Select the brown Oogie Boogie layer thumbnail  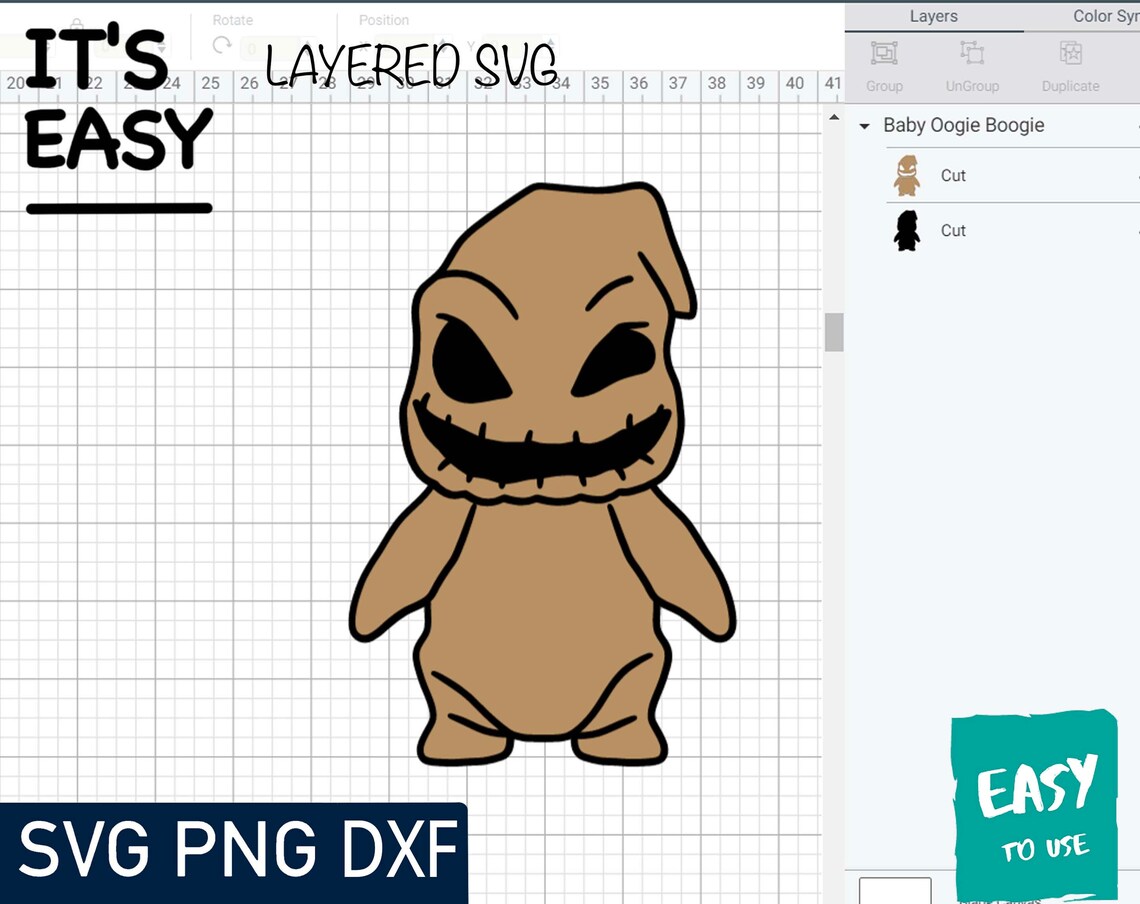(906, 175)
